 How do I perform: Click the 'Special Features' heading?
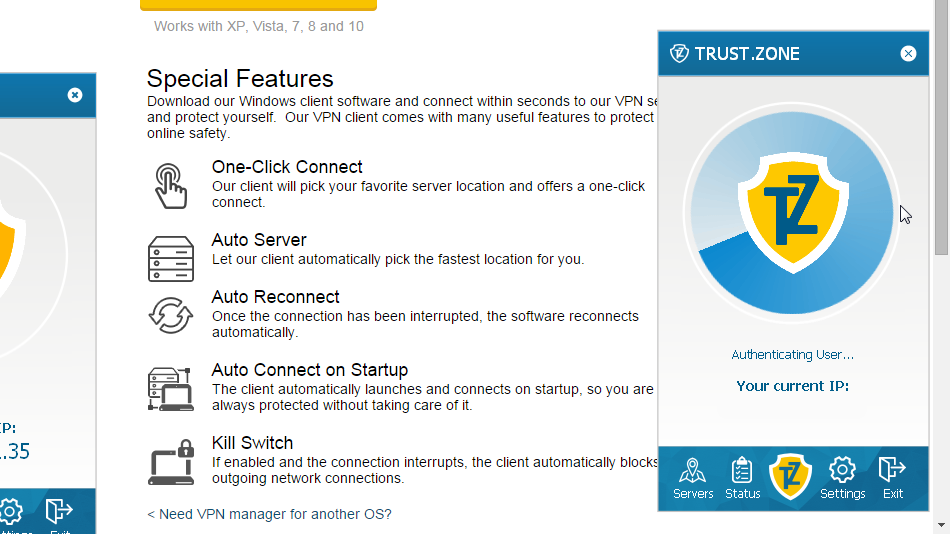(240, 79)
